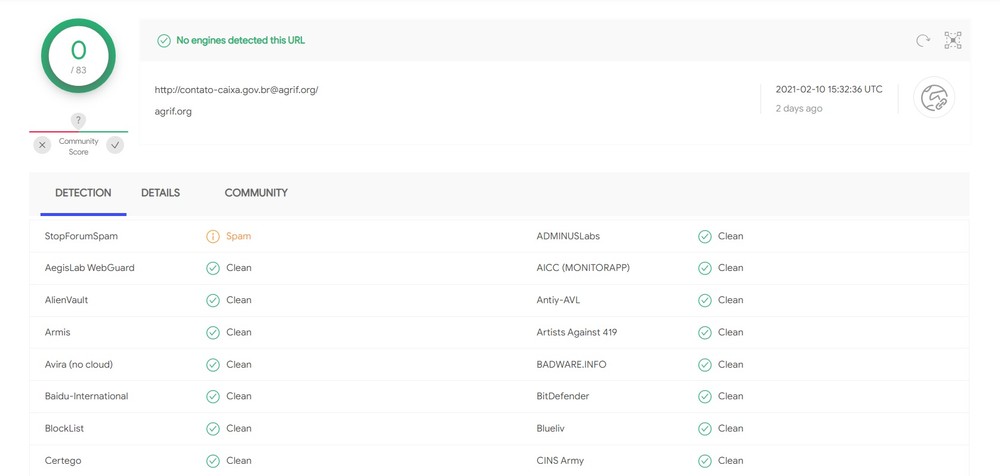Image resolution: width=1000 pixels, height=476 pixels.
Task: Click BitDefender clean checkmark icon
Action: tap(704, 396)
